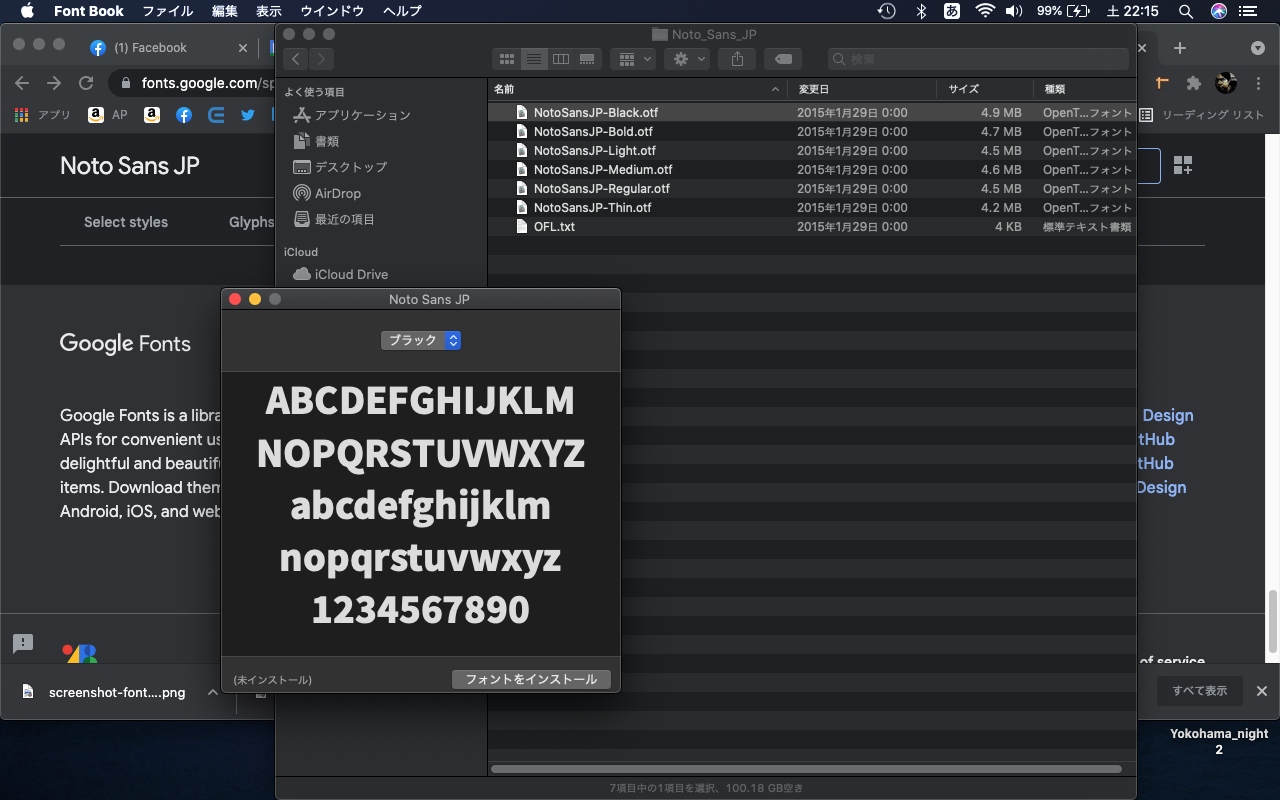Select NotoSansJP-Regular.otf file
This screenshot has width=1280, height=800.
pyautogui.click(x=812, y=189)
